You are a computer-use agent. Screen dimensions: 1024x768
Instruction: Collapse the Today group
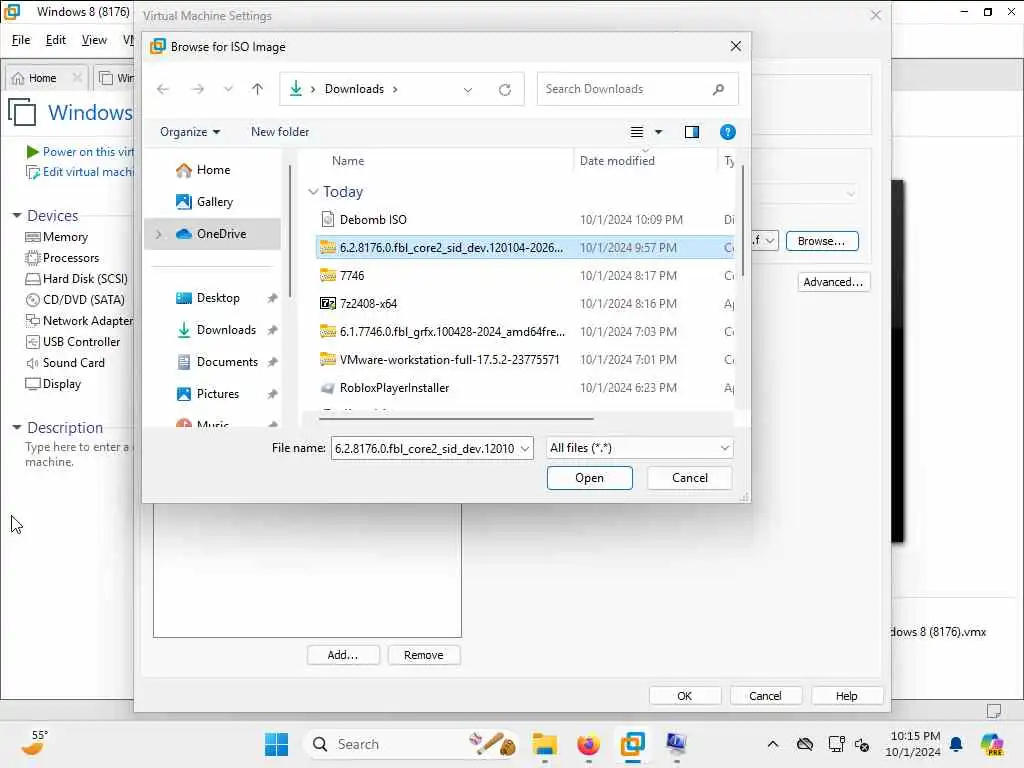click(x=313, y=191)
